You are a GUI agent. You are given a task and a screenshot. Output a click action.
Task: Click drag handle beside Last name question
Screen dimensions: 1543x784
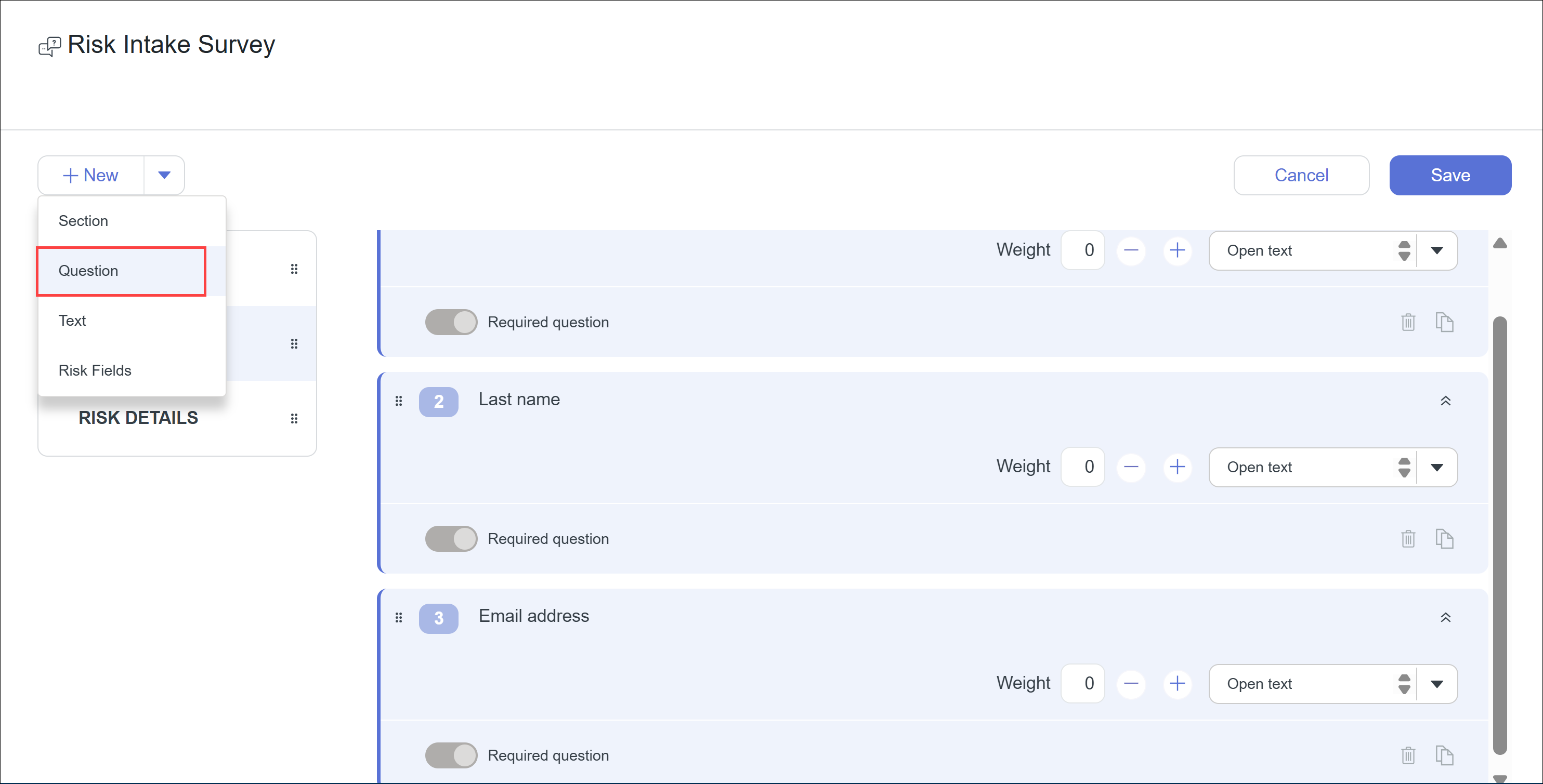coord(399,401)
